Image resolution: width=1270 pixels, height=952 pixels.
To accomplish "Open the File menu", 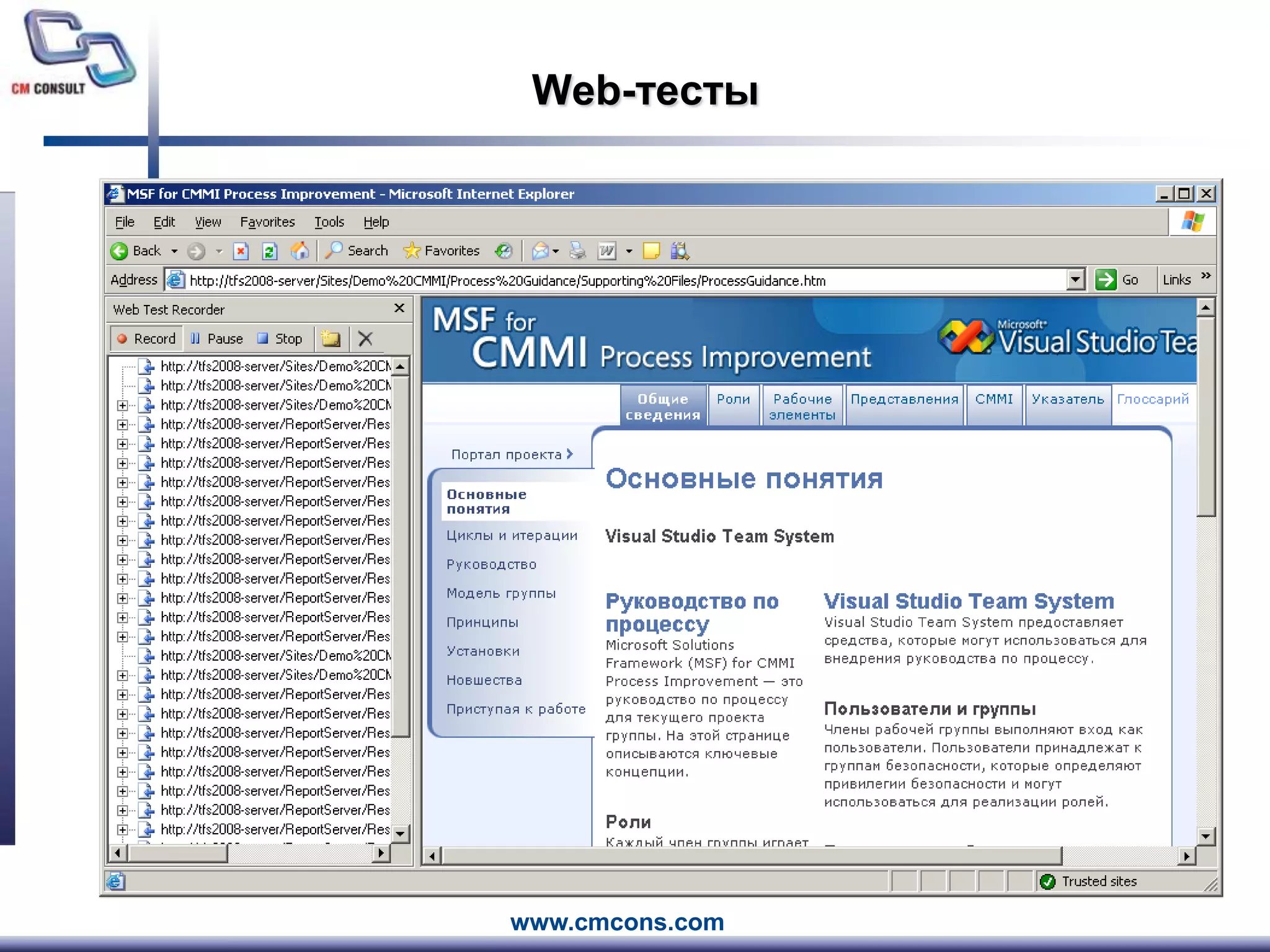I will click(x=125, y=222).
